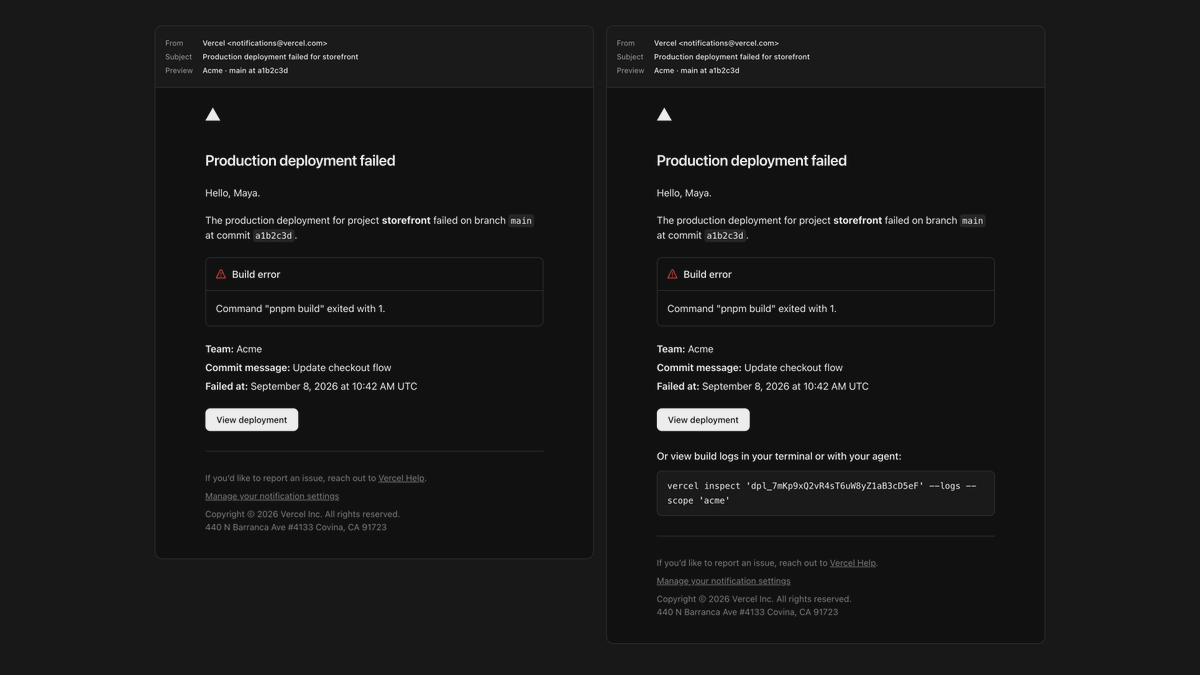Follow the Vercel Help link in the right email
1200x675 pixels.
point(853,563)
